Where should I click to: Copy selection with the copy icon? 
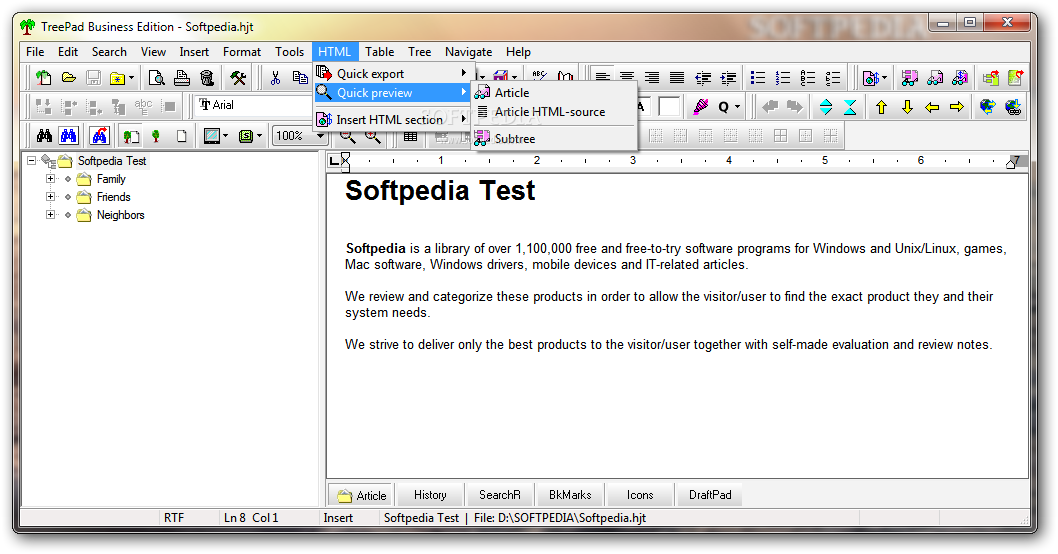coord(300,78)
